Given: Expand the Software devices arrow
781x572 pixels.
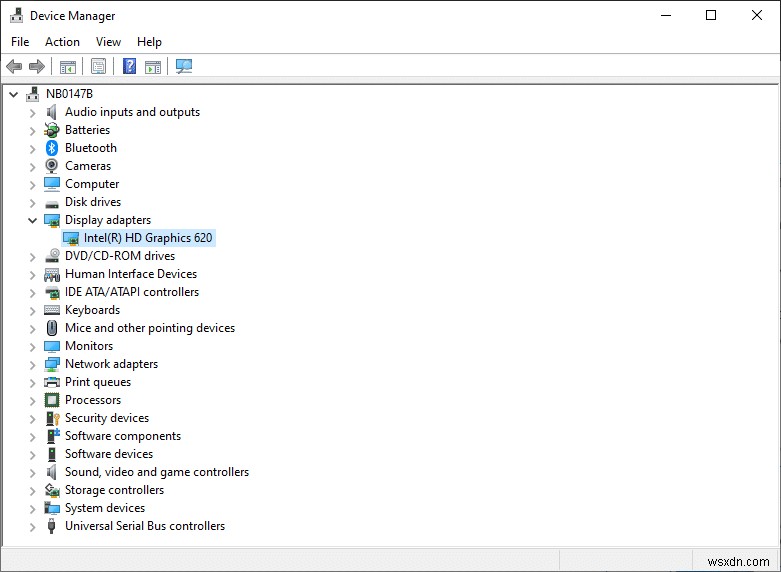Looking at the screenshot, I should point(32,455).
